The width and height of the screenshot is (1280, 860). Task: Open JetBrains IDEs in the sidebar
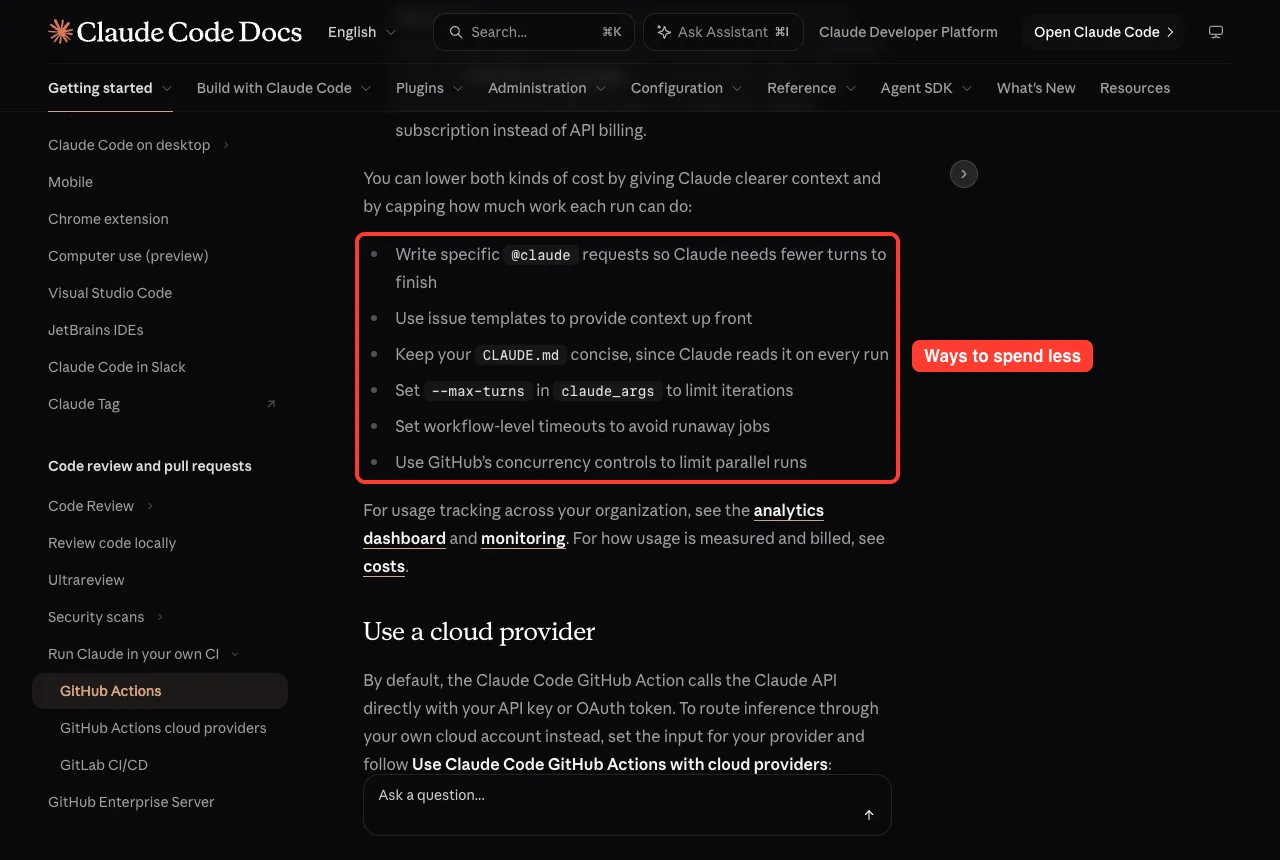tap(96, 330)
